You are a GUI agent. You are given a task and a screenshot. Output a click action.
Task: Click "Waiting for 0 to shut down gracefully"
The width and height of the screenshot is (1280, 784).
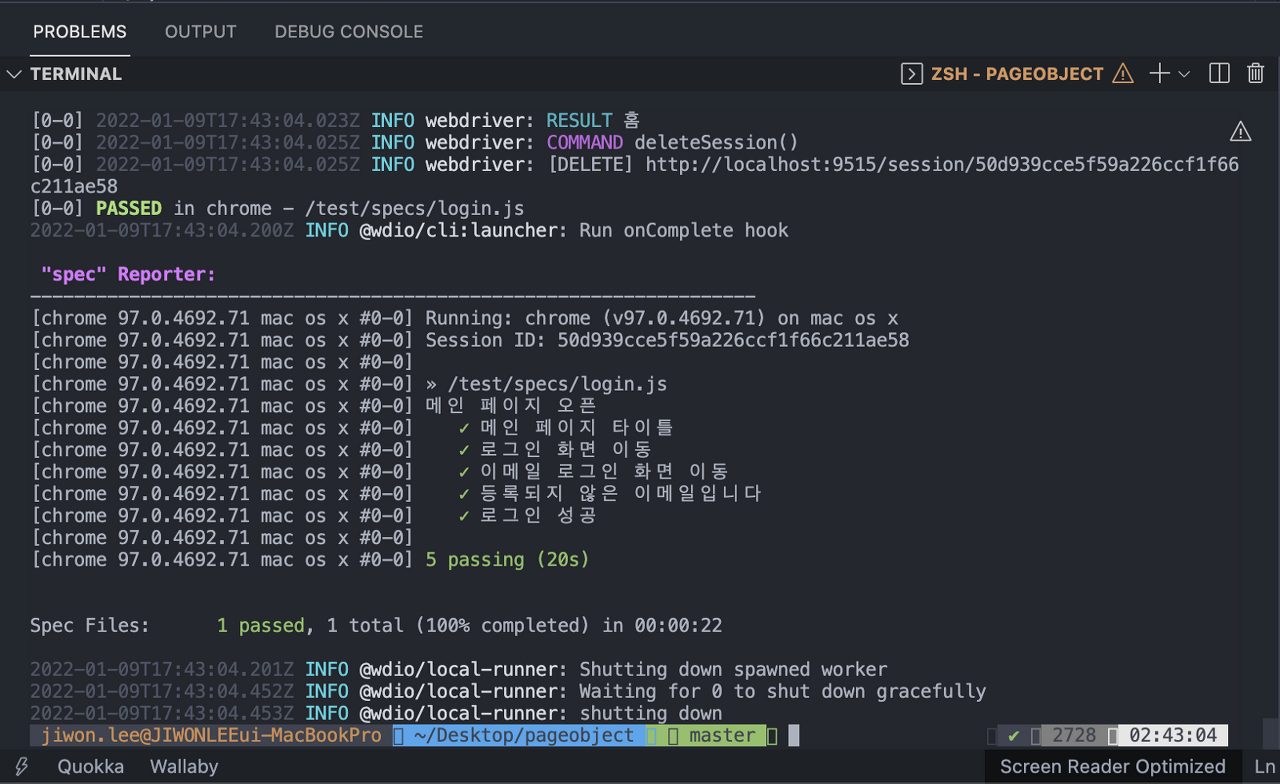[783, 692]
